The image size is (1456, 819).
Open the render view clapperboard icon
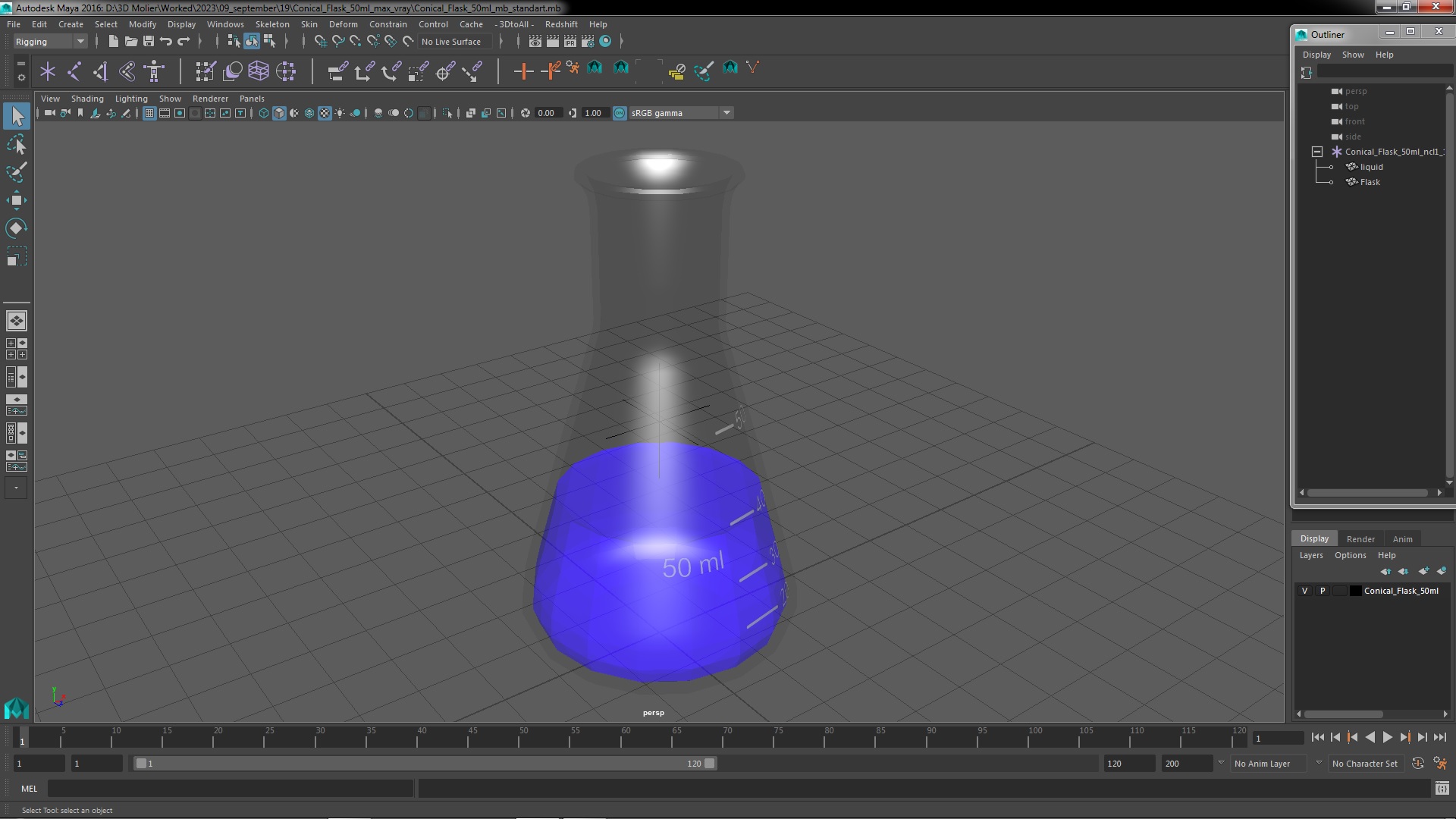click(x=535, y=41)
